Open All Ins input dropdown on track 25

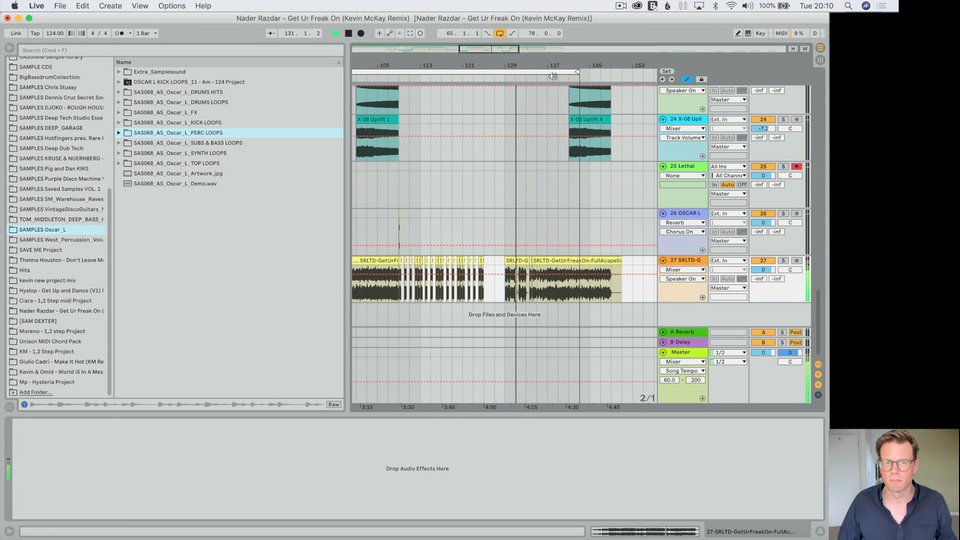pos(729,166)
